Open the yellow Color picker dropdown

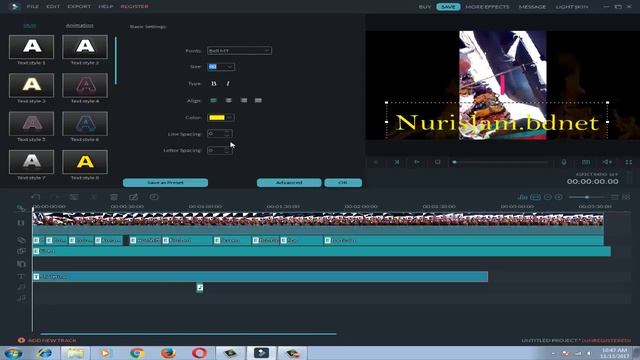221,118
